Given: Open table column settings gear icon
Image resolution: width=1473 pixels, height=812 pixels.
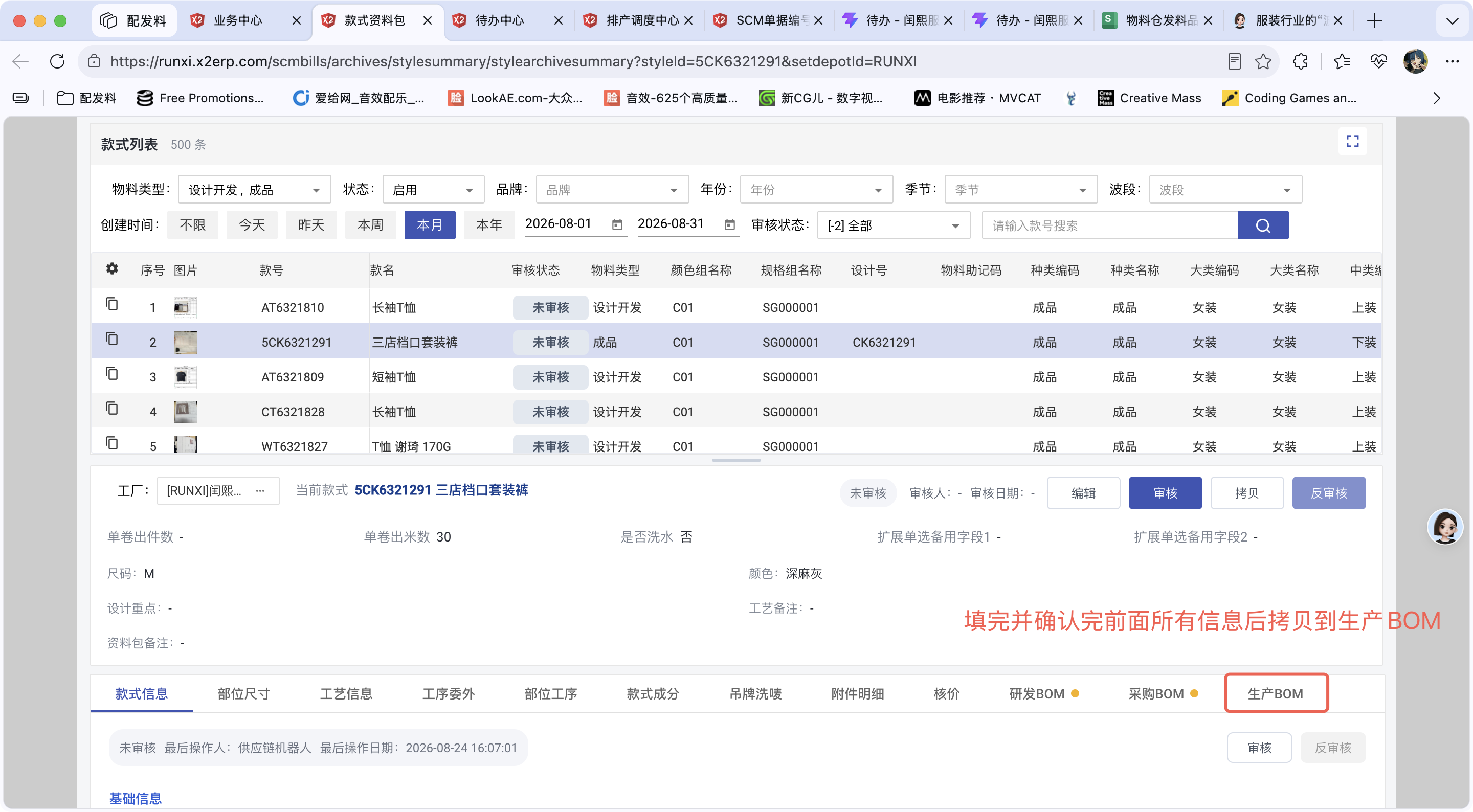Looking at the screenshot, I should (112, 269).
